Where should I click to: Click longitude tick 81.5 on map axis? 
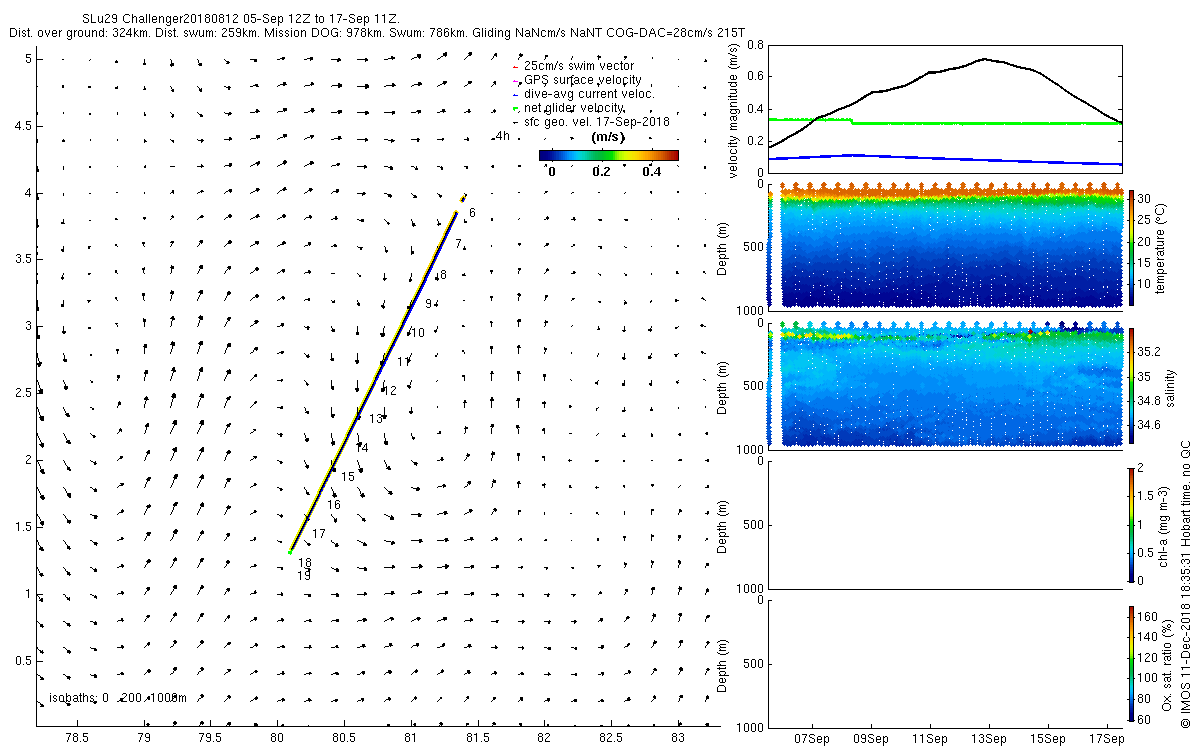click(477, 739)
